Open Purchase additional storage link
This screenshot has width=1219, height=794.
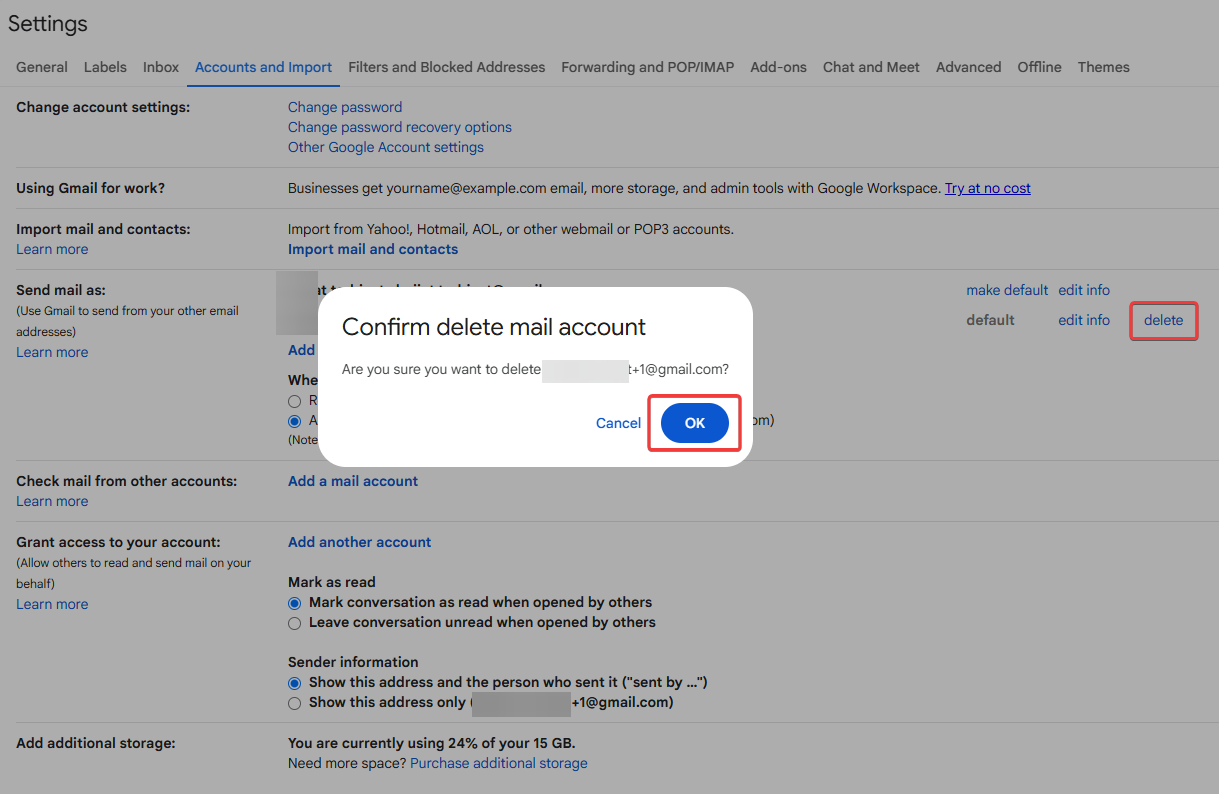(498, 763)
